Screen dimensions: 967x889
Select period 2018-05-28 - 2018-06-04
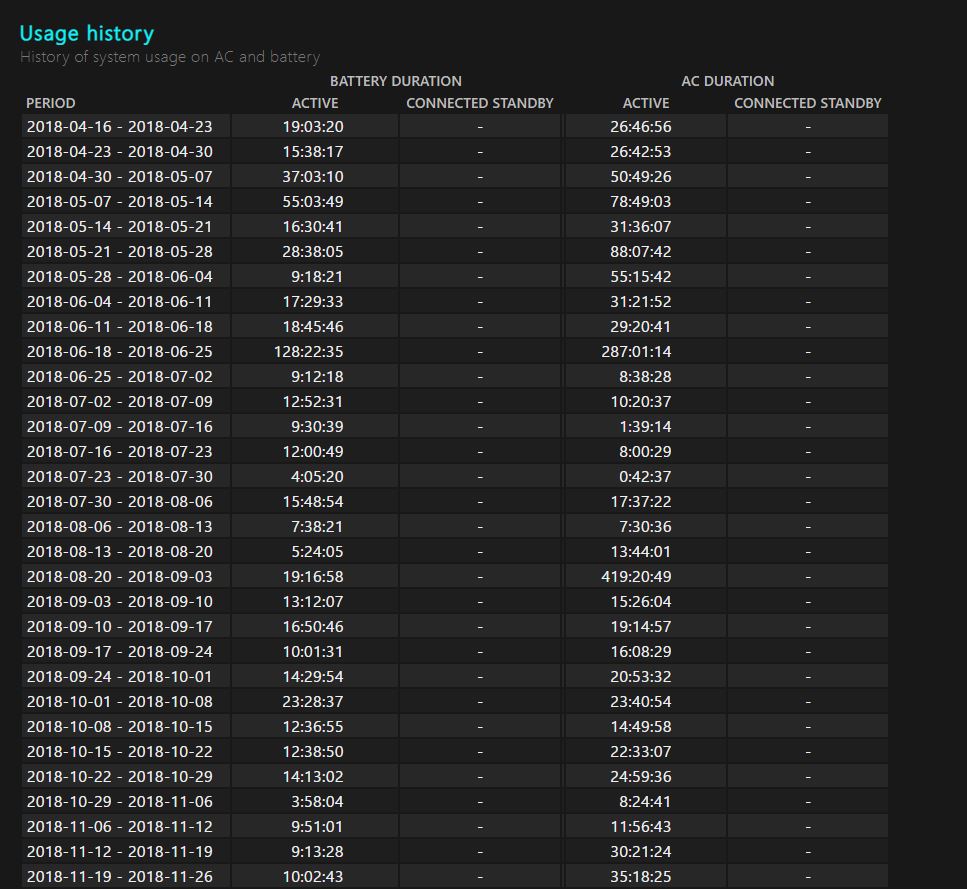[x=120, y=276]
